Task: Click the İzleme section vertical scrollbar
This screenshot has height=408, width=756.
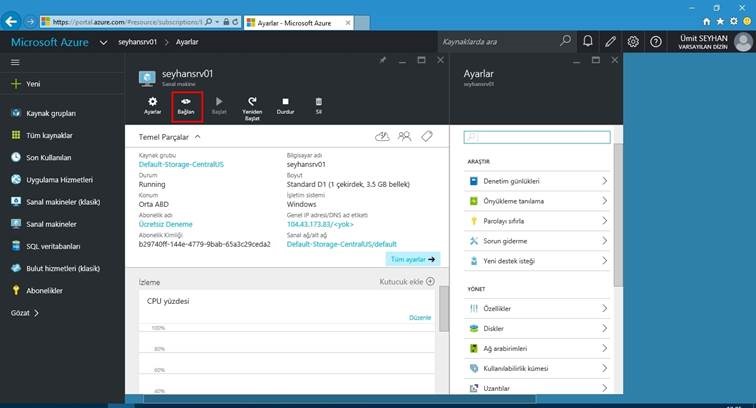Action: click(x=444, y=309)
